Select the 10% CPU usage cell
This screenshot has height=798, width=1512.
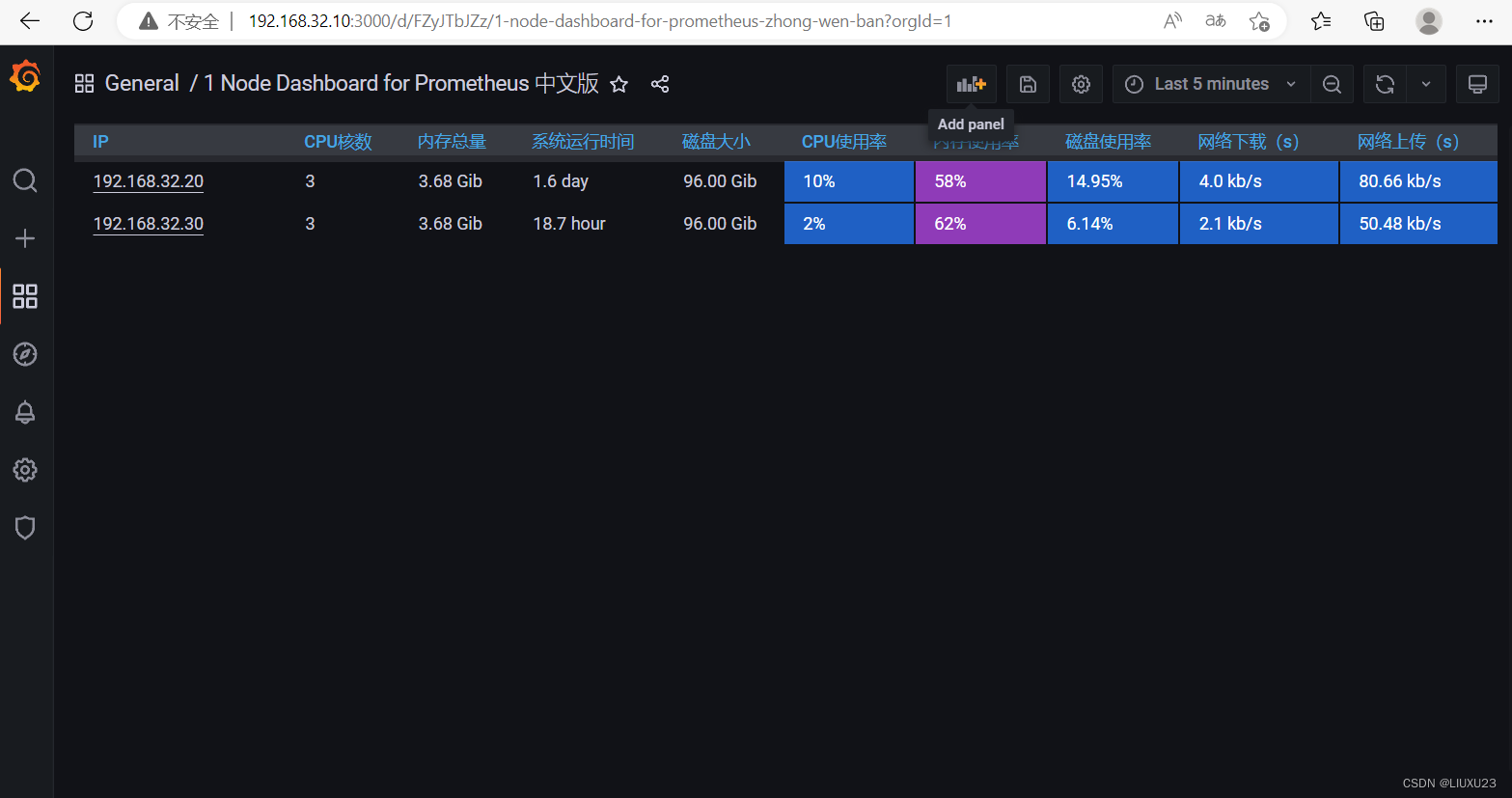click(x=849, y=181)
